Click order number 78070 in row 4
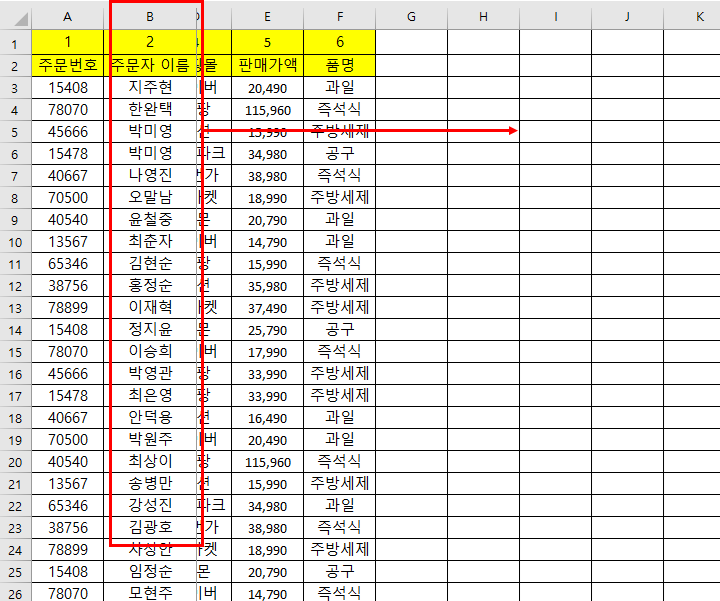 [68, 110]
